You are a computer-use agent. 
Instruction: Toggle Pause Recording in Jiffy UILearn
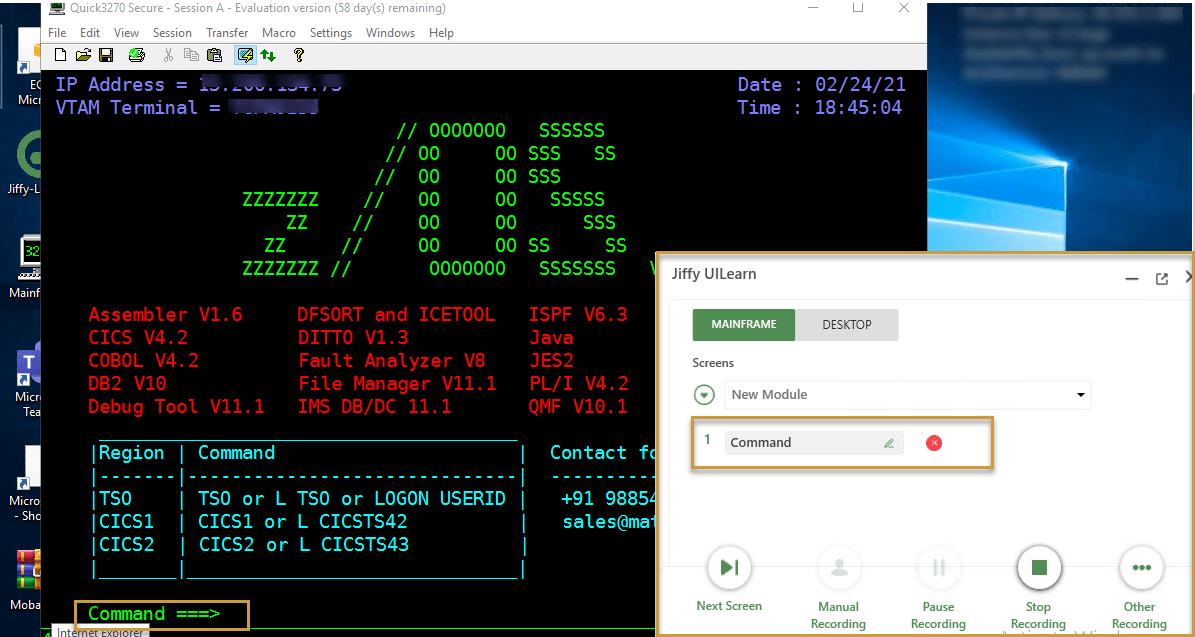coord(938,567)
